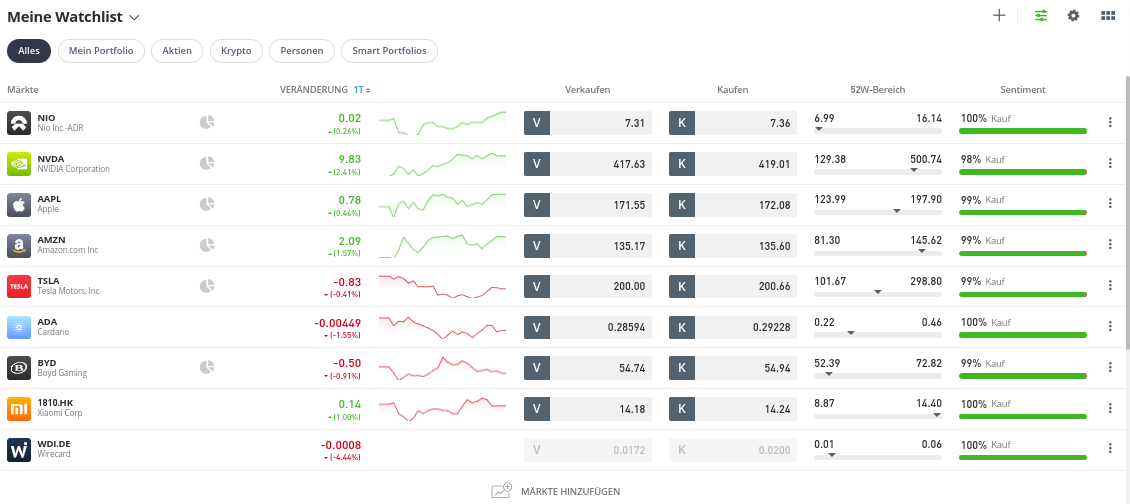Click the portfolio pie icon for BYD

coord(207,368)
